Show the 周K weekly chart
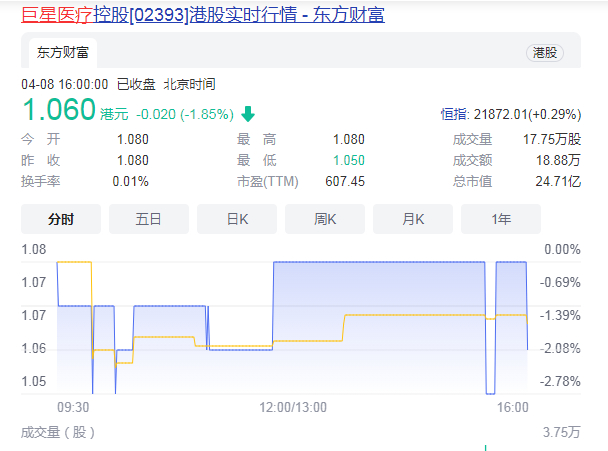The image size is (608, 451). pos(325,219)
